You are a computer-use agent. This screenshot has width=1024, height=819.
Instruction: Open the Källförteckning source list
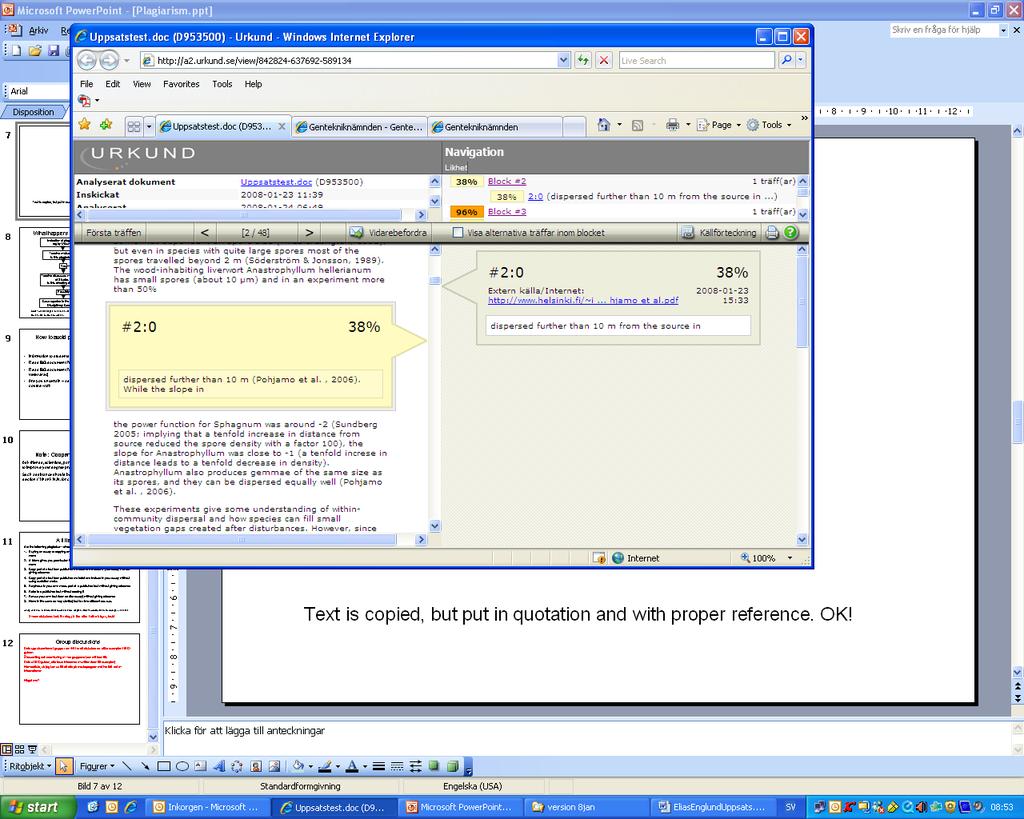[719, 233]
